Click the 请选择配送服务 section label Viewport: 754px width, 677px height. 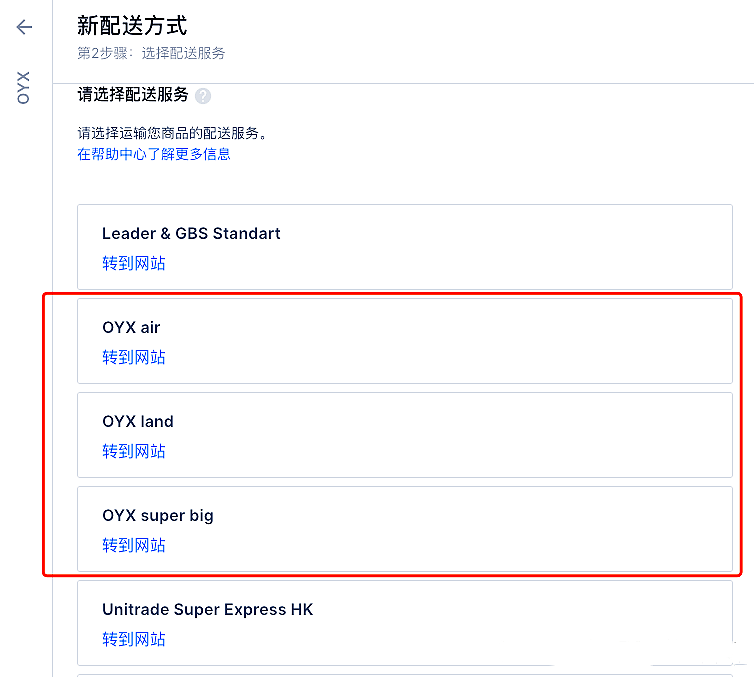coord(133,95)
